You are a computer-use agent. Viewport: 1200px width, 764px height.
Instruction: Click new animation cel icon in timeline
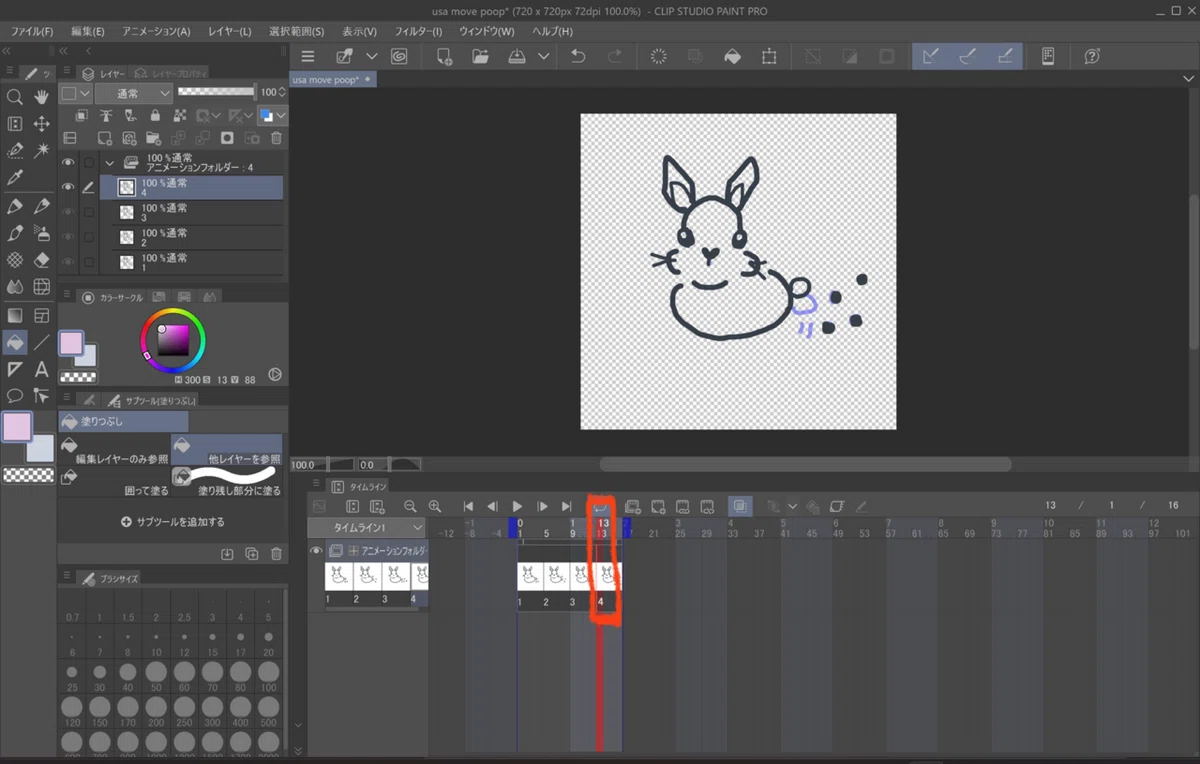[x=658, y=507]
